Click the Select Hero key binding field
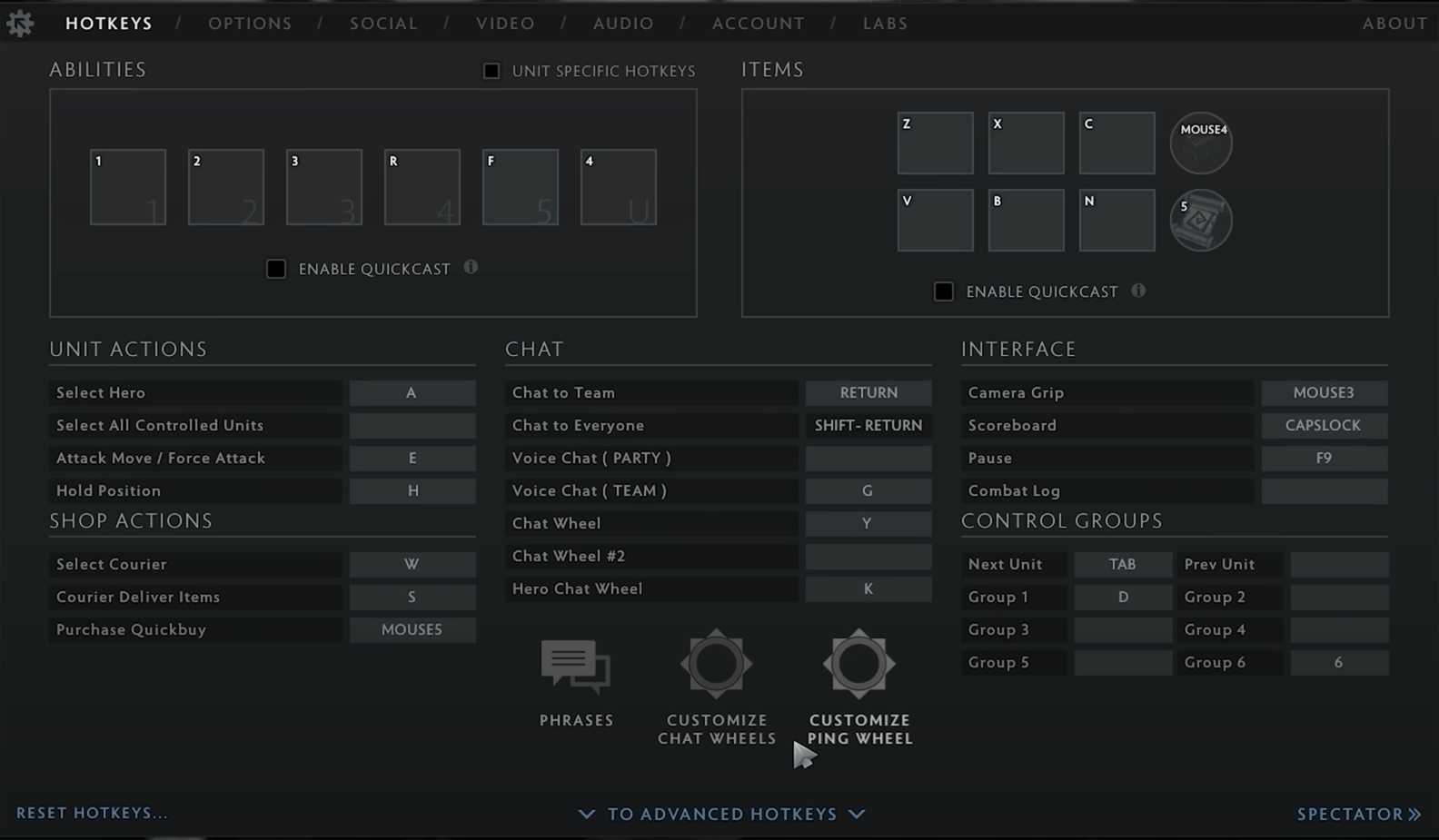 coord(412,393)
